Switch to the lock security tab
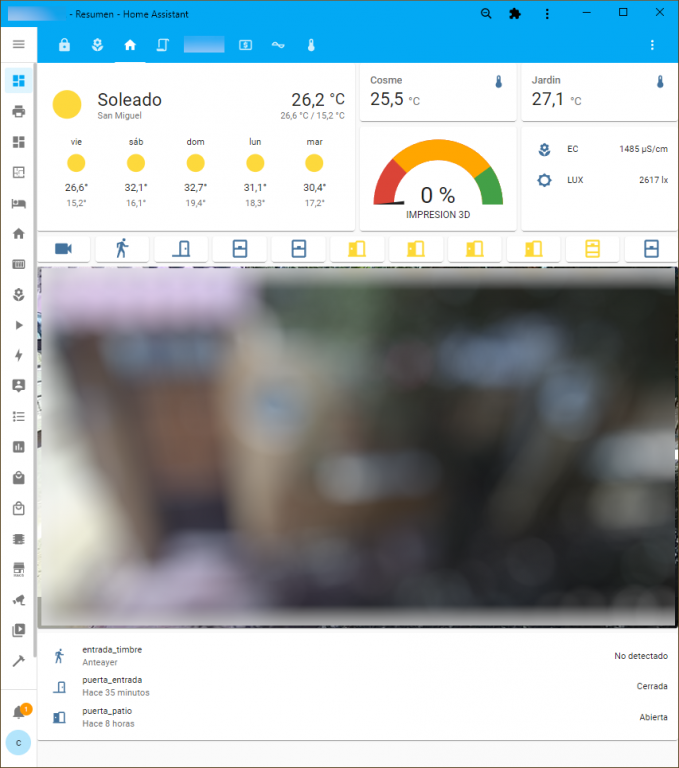Viewport: 679px width, 768px height. pos(64,45)
